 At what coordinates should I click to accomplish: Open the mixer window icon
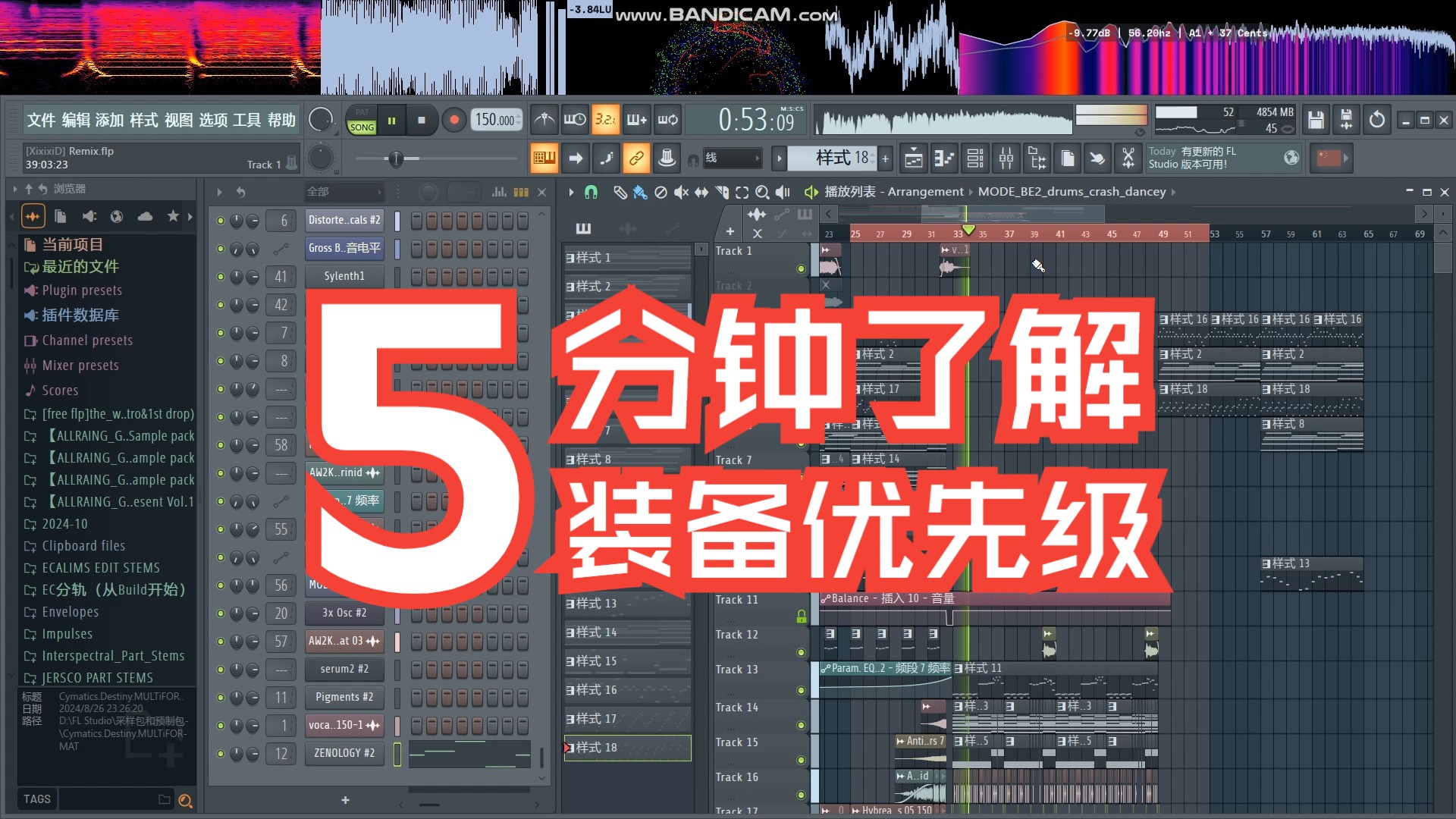pyautogui.click(x=1006, y=158)
